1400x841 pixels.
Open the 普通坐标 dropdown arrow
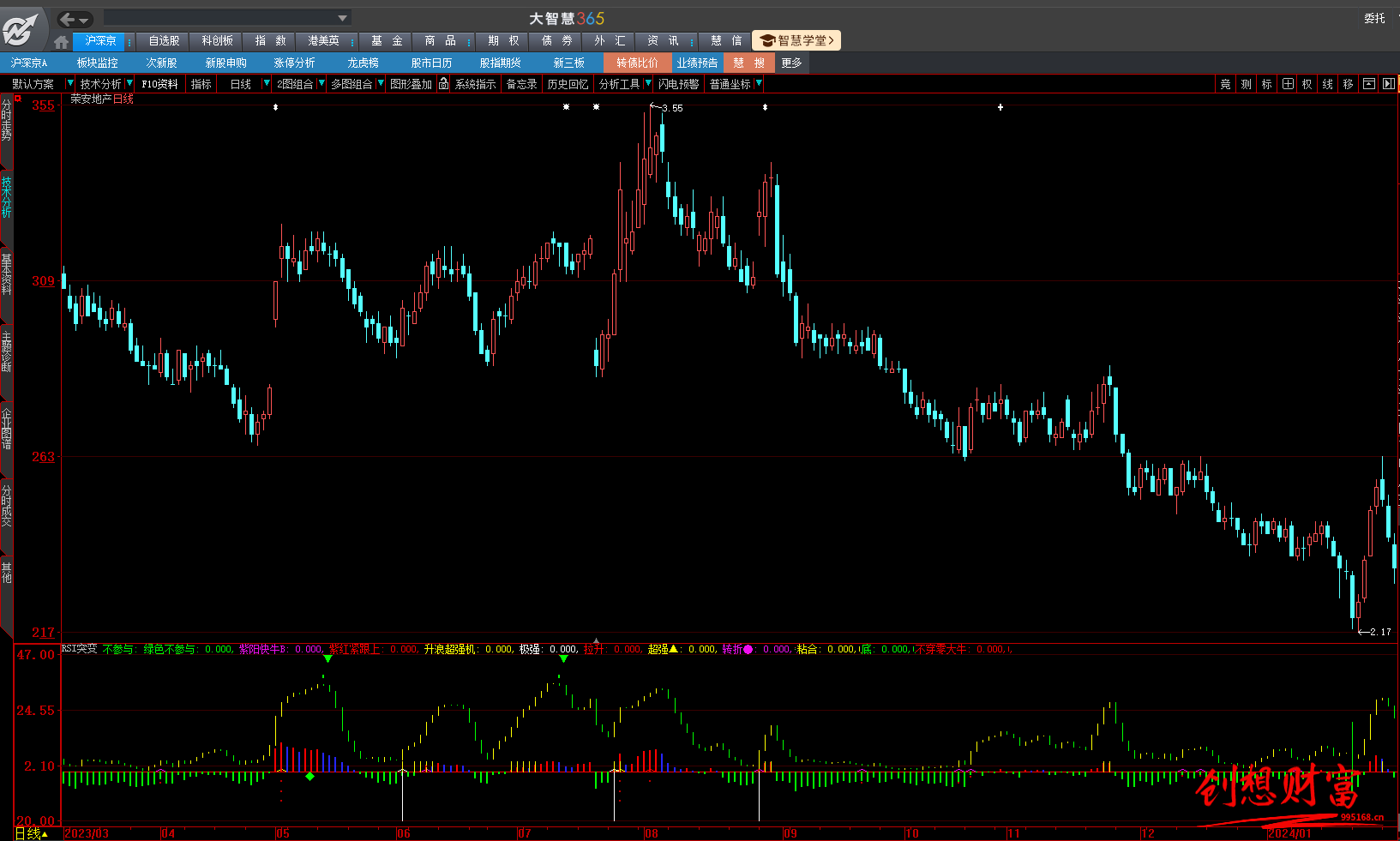[759, 83]
